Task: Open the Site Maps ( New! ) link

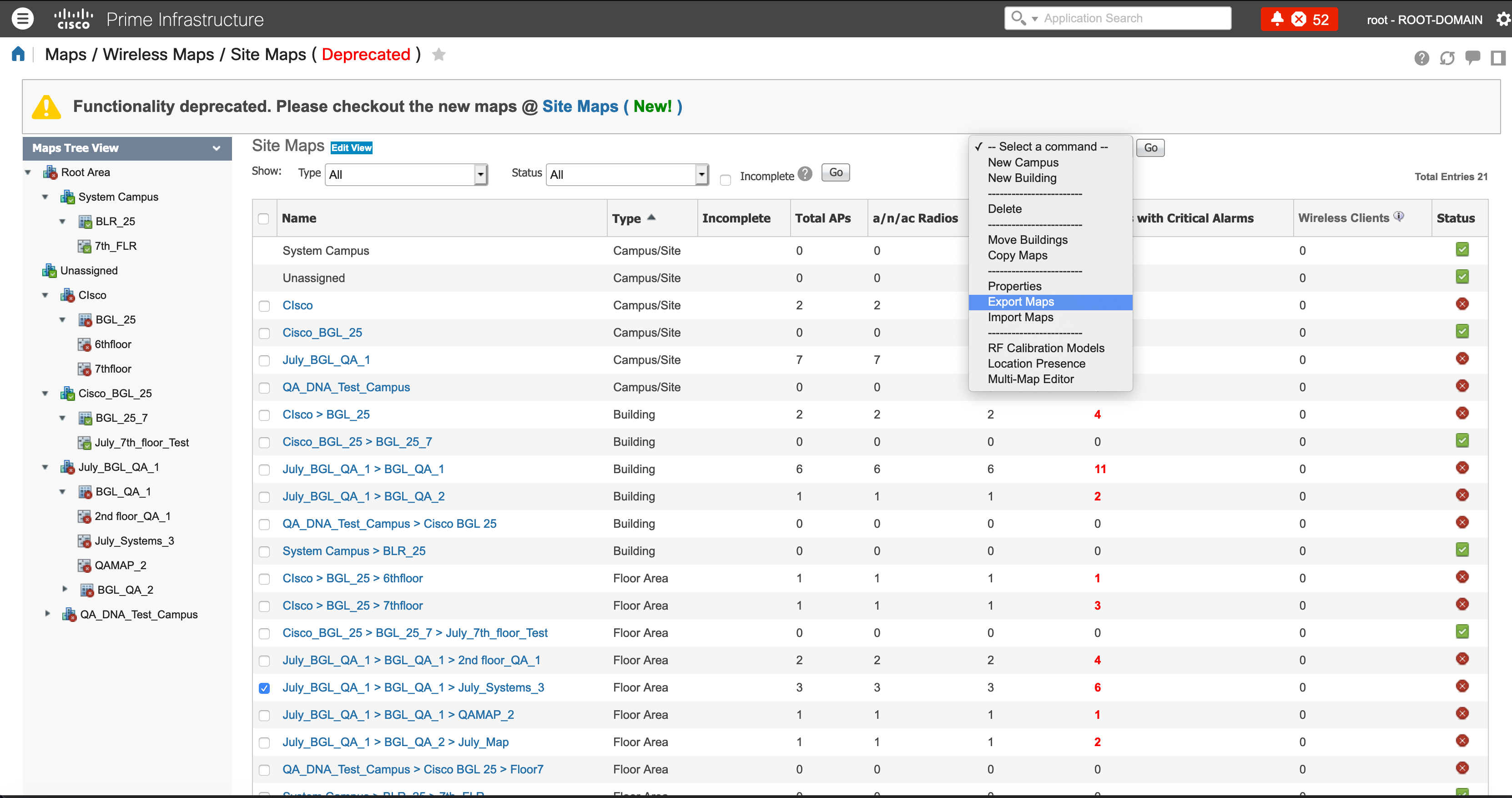Action: click(x=612, y=106)
